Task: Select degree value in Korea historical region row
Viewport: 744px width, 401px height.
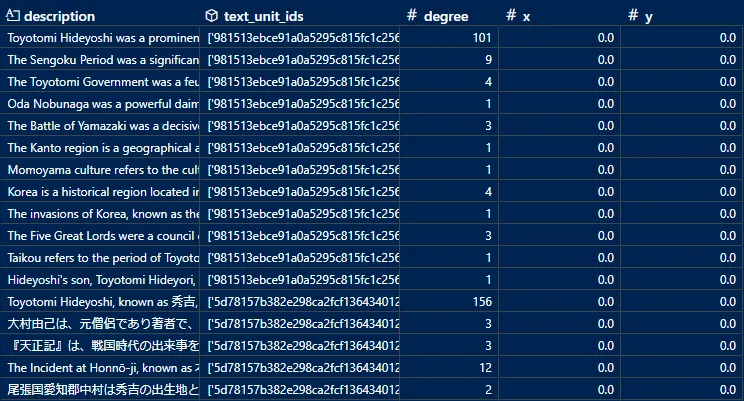Action: 488,192
